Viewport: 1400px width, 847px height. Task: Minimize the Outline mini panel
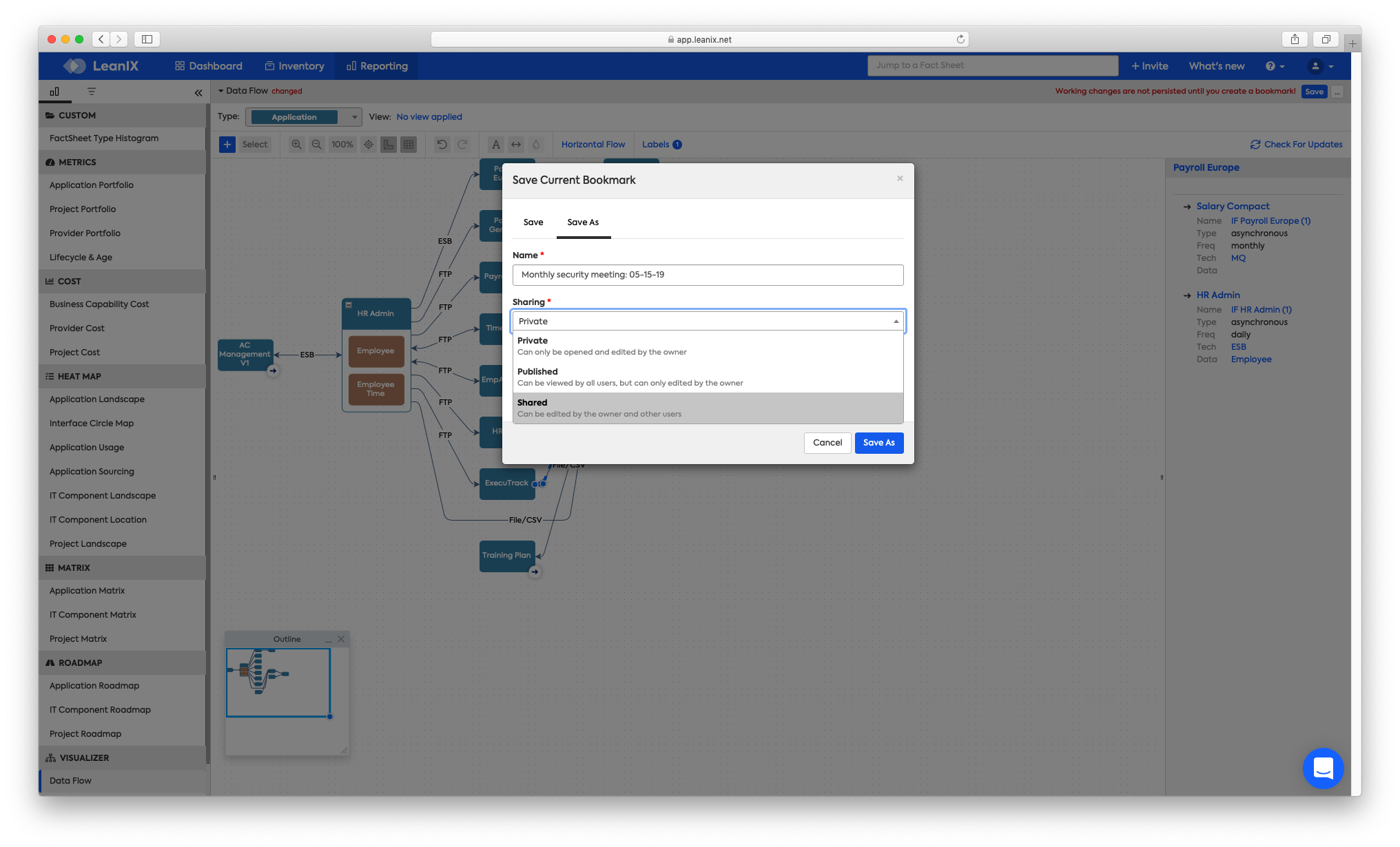(x=329, y=640)
